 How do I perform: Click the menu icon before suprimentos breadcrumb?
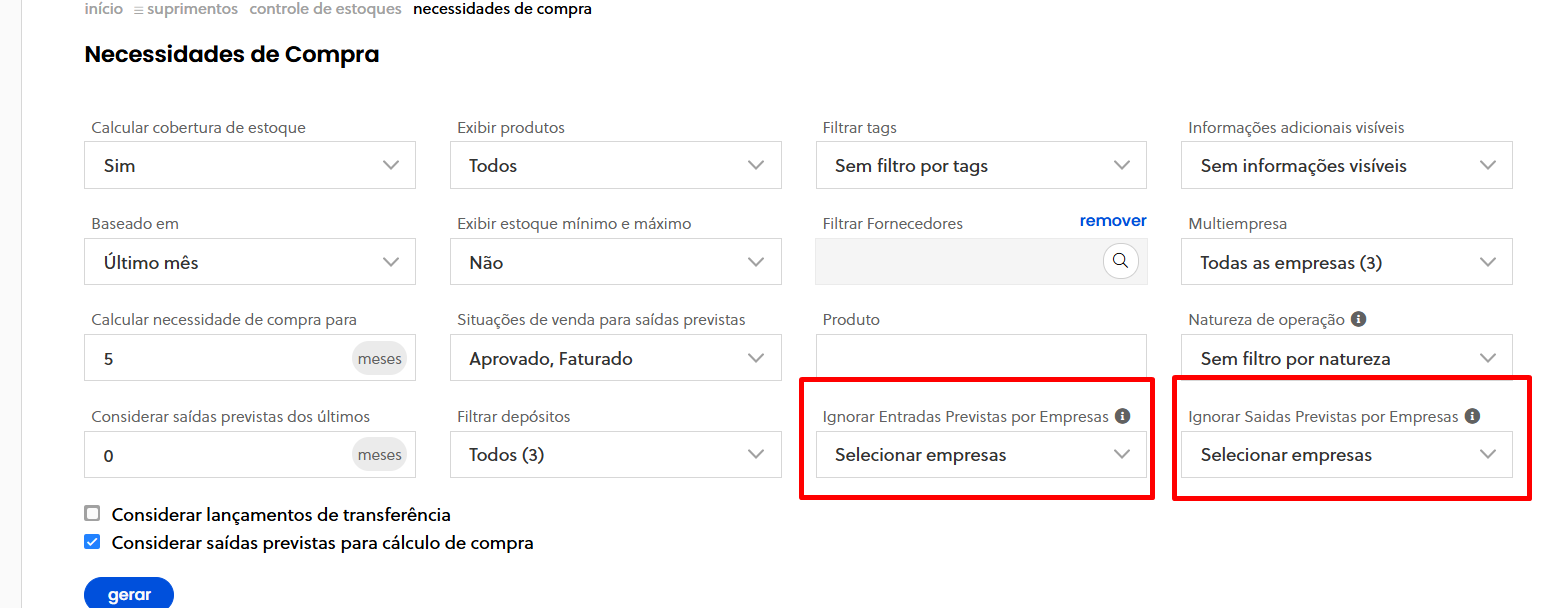click(x=138, y=10)
